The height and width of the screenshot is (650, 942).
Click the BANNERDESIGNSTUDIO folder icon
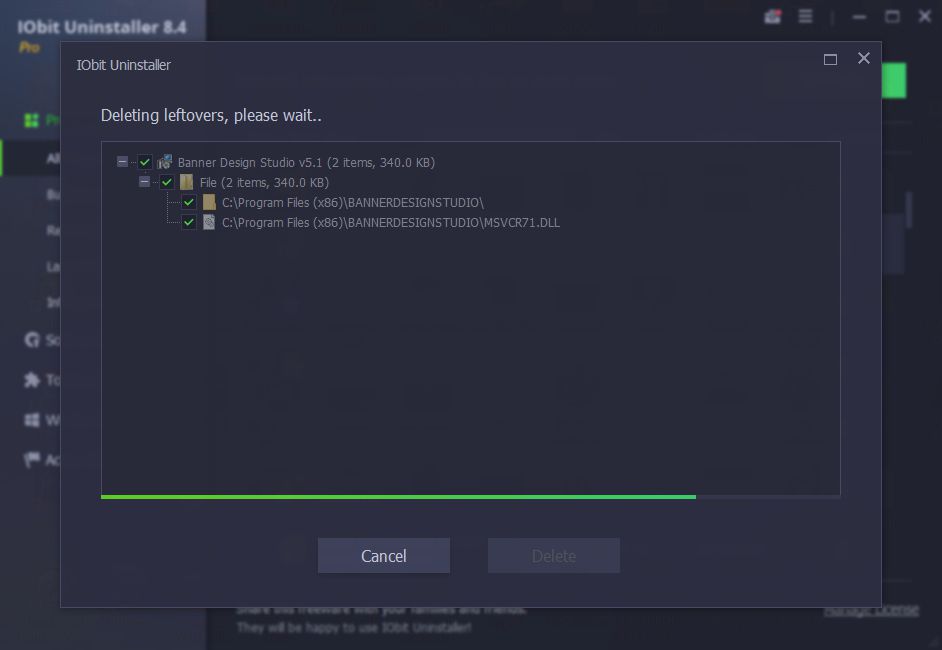coord(209,202)
